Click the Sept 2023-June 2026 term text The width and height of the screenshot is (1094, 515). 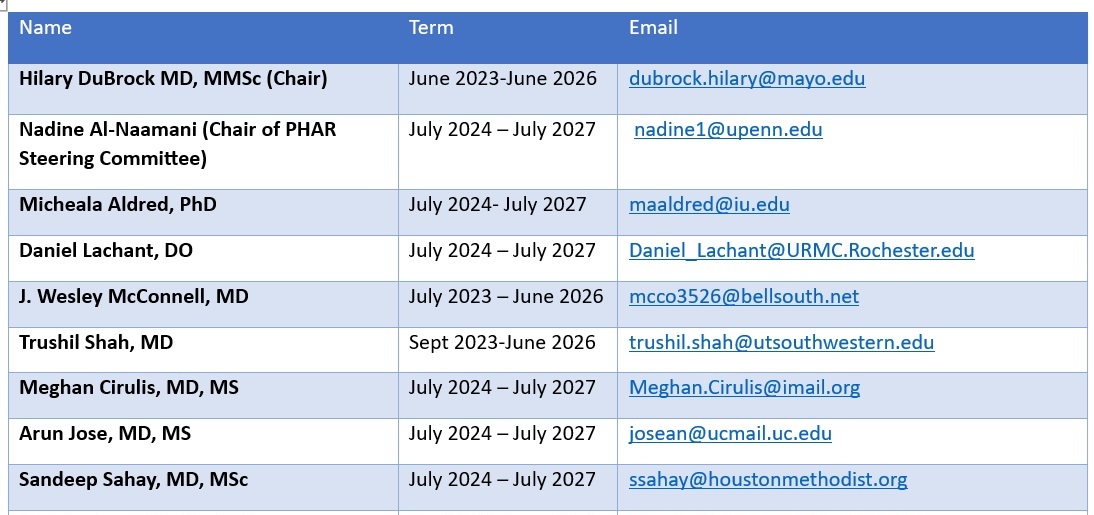[x=502, y=343]
